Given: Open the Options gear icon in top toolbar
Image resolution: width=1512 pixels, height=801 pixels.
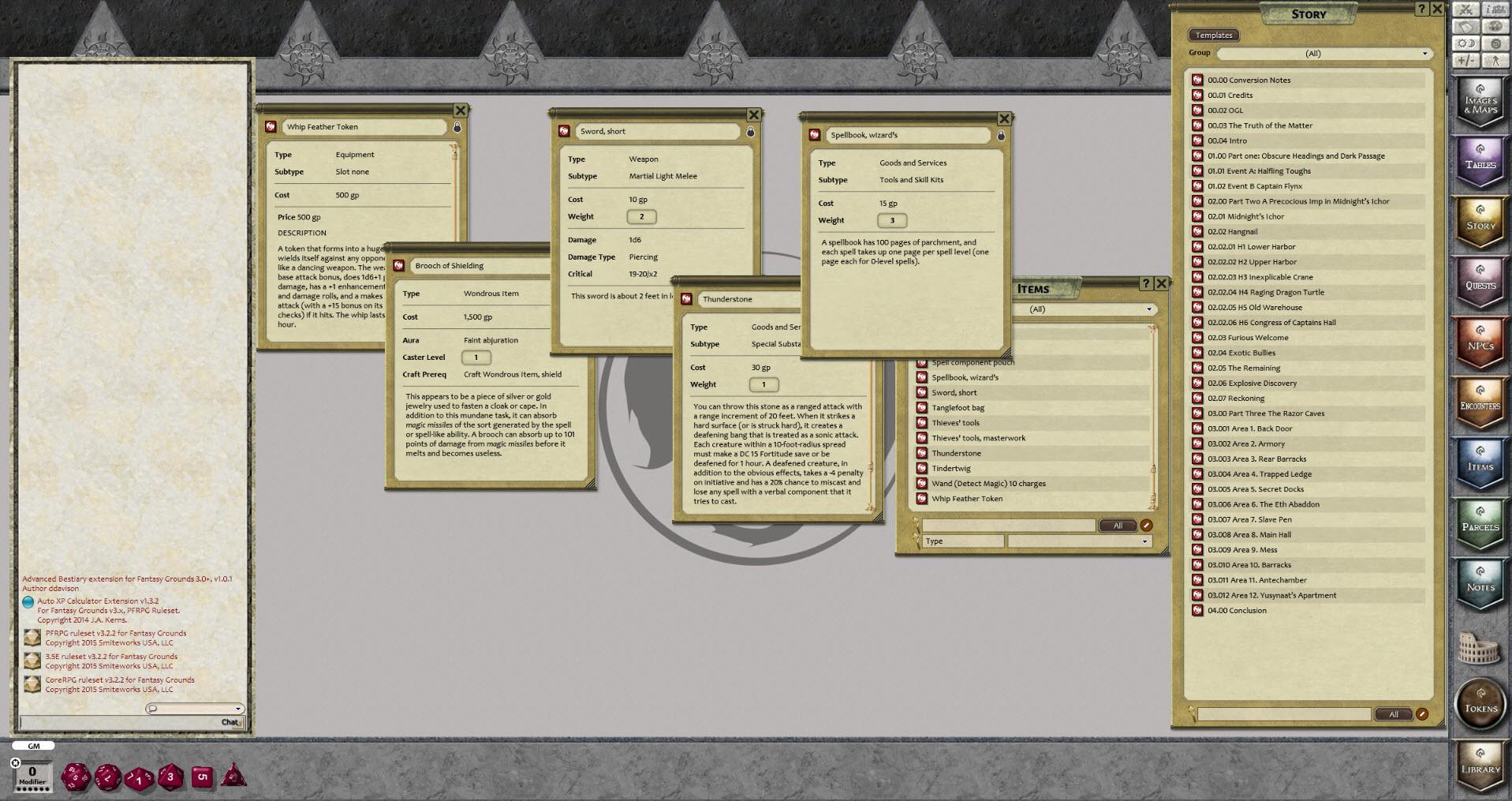Looking at the screenshot, I should click(1495, 43).
